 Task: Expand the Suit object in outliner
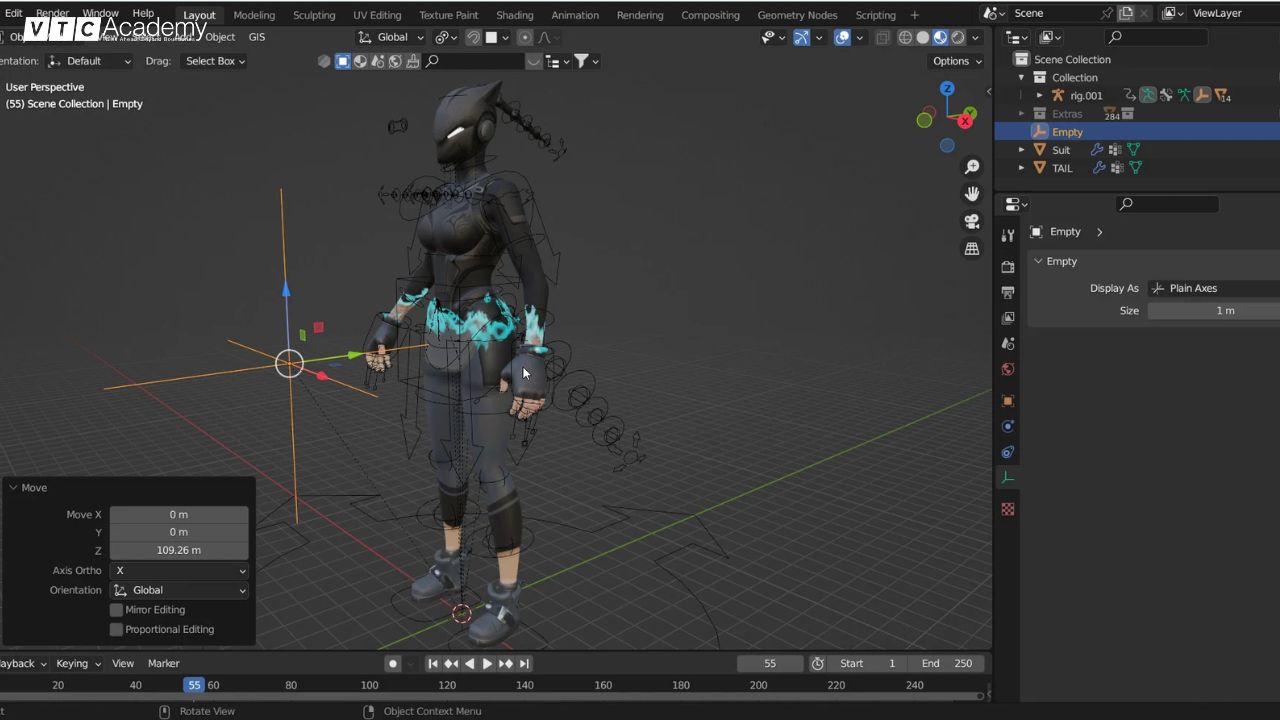[1021, 150]
